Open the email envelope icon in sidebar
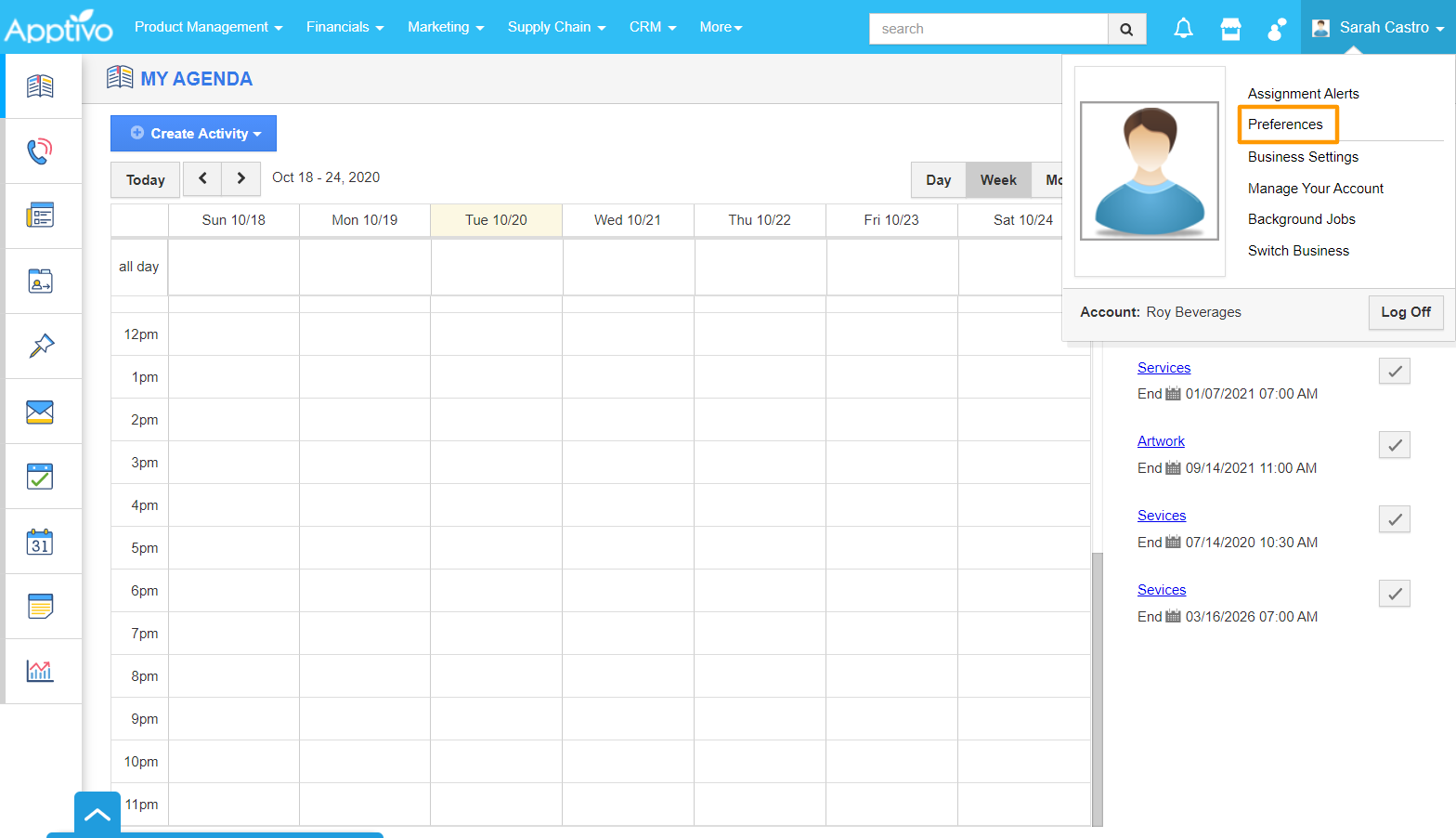Image resolution: width=1456 pixels, height=838 pixels. (x=40, y=412)
